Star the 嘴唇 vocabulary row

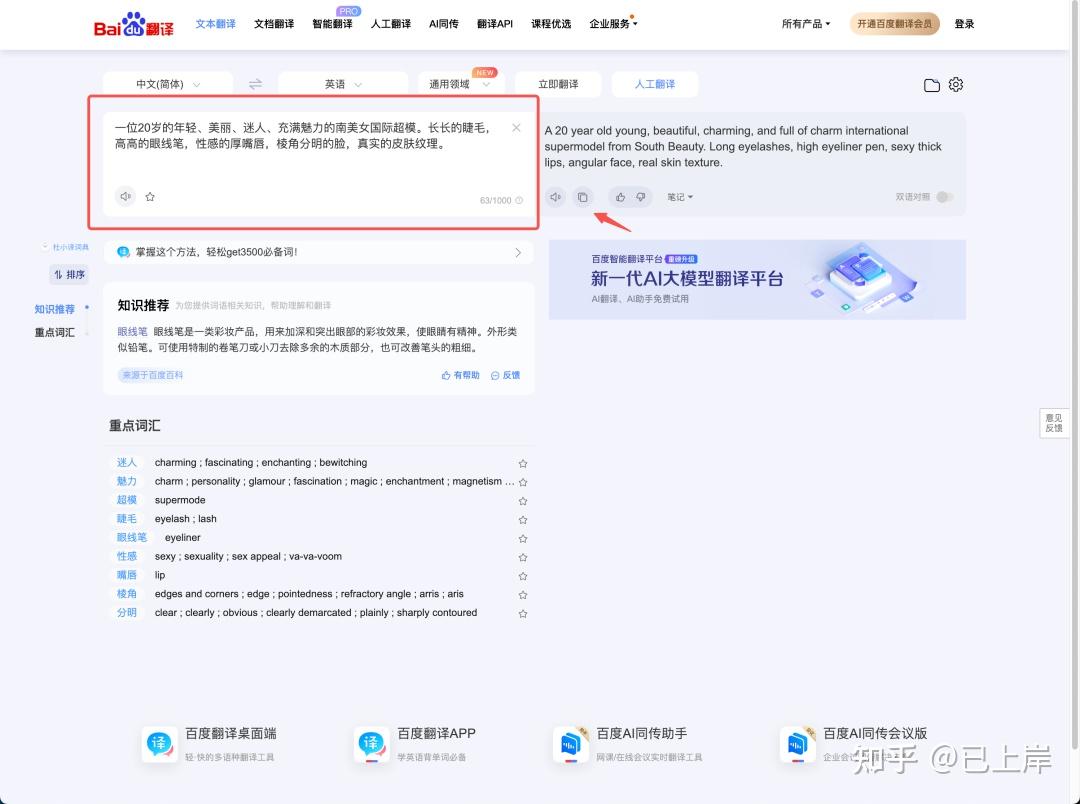tap(523, 576)
